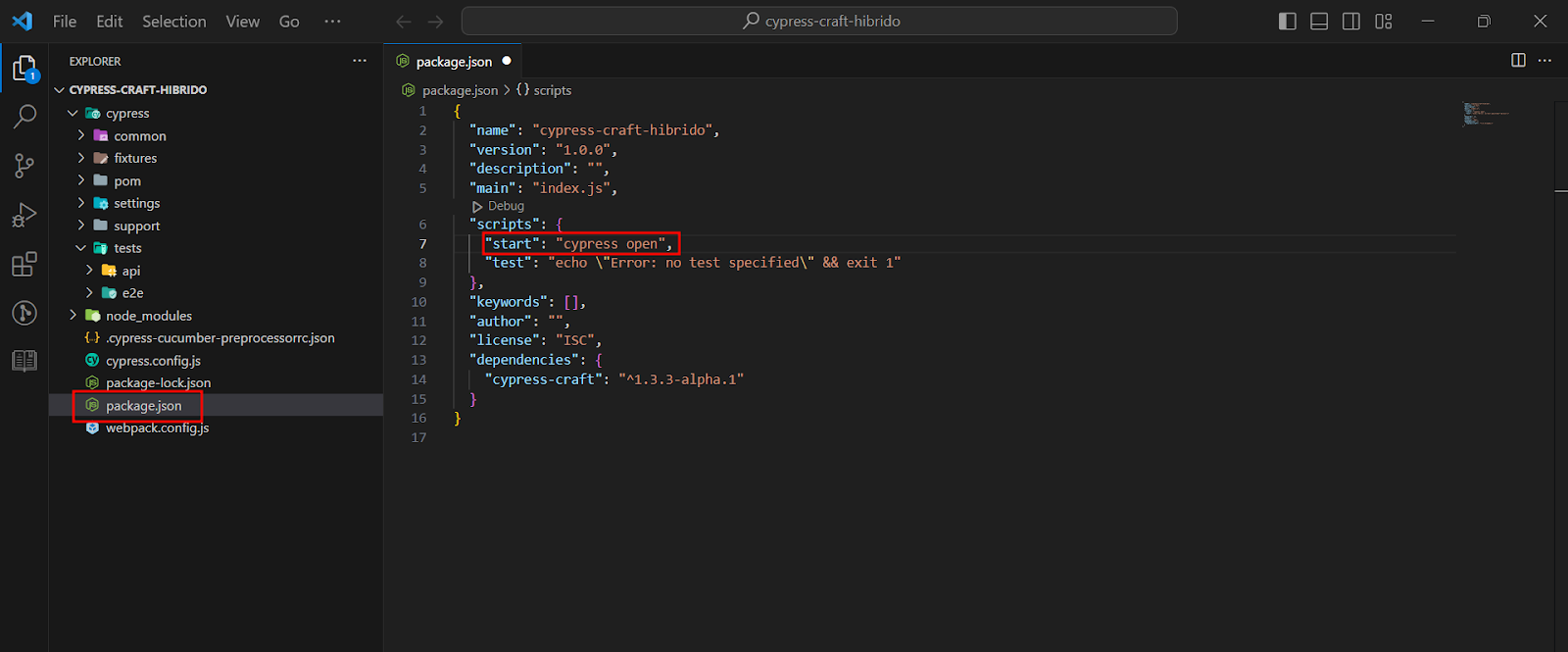Click the "cypress-craft" dependency key
The width and height of the screenshot is (1568, 652).
click(545, 379)
